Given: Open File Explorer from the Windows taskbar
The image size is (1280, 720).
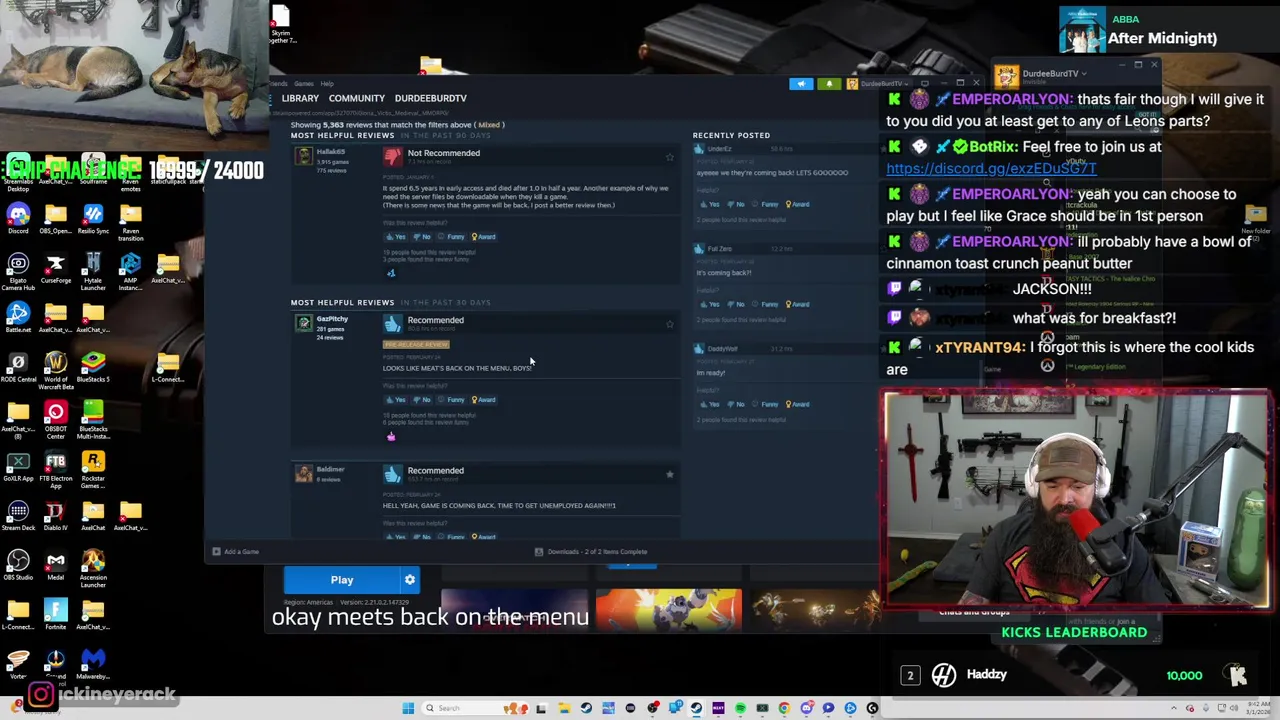Looking at the screenshot, I should (564, 708).
